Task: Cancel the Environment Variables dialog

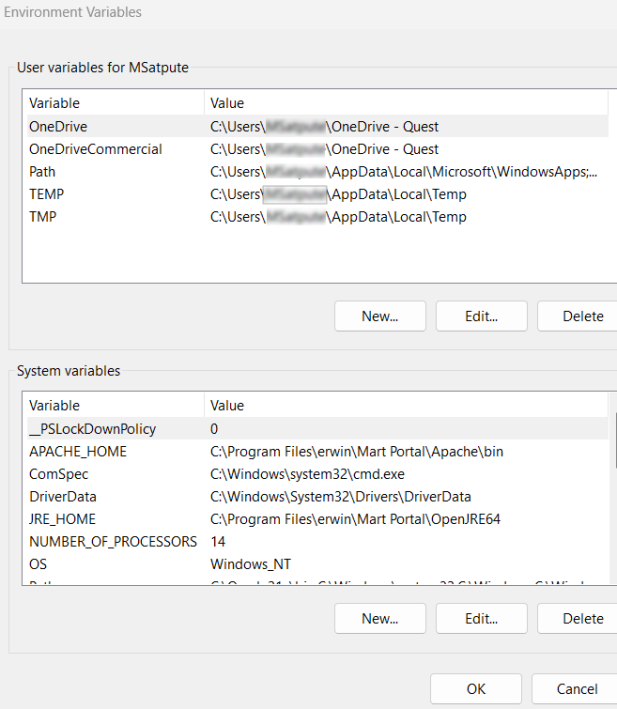Action: (x=576, y=689)
